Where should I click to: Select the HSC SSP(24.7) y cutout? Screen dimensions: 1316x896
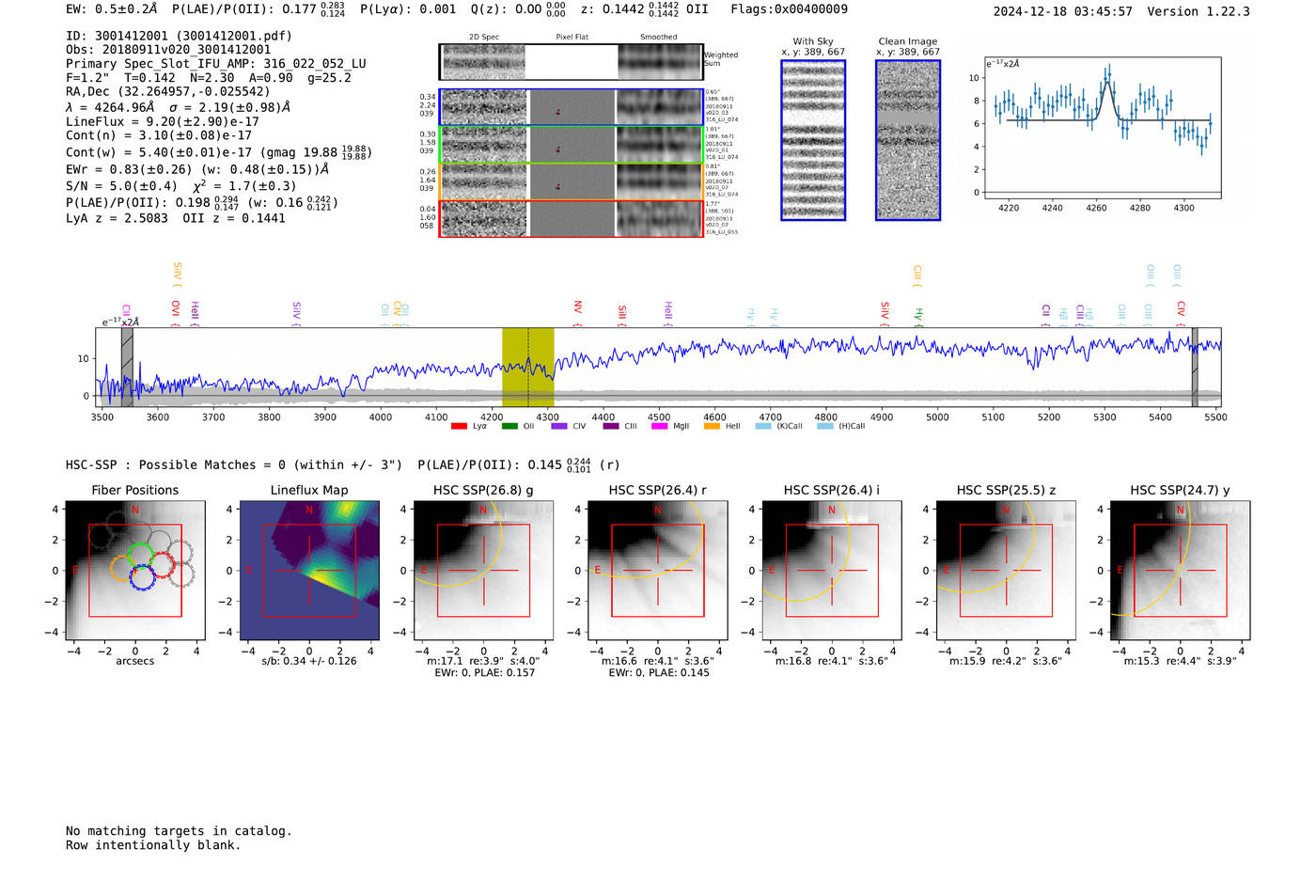click(1180, 571)
